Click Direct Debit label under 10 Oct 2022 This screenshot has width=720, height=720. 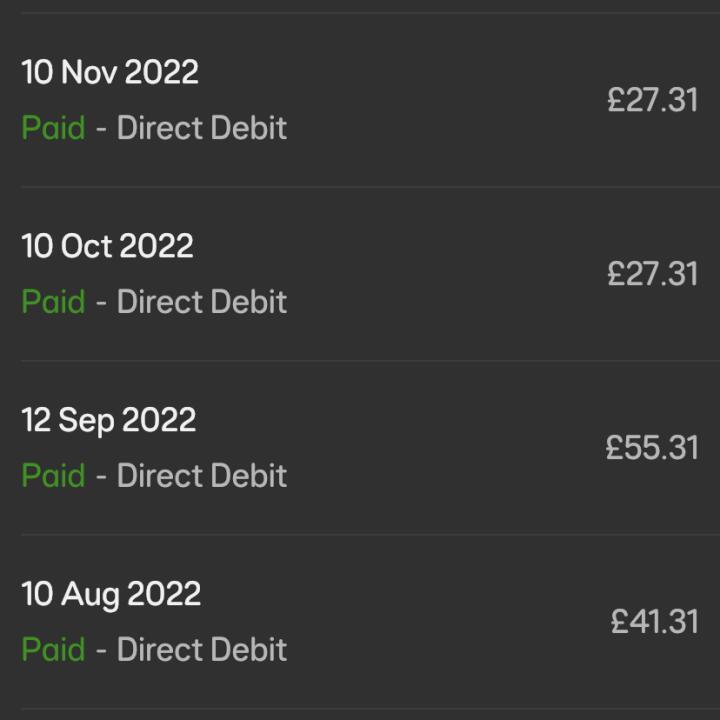click(x=202, y=302)
